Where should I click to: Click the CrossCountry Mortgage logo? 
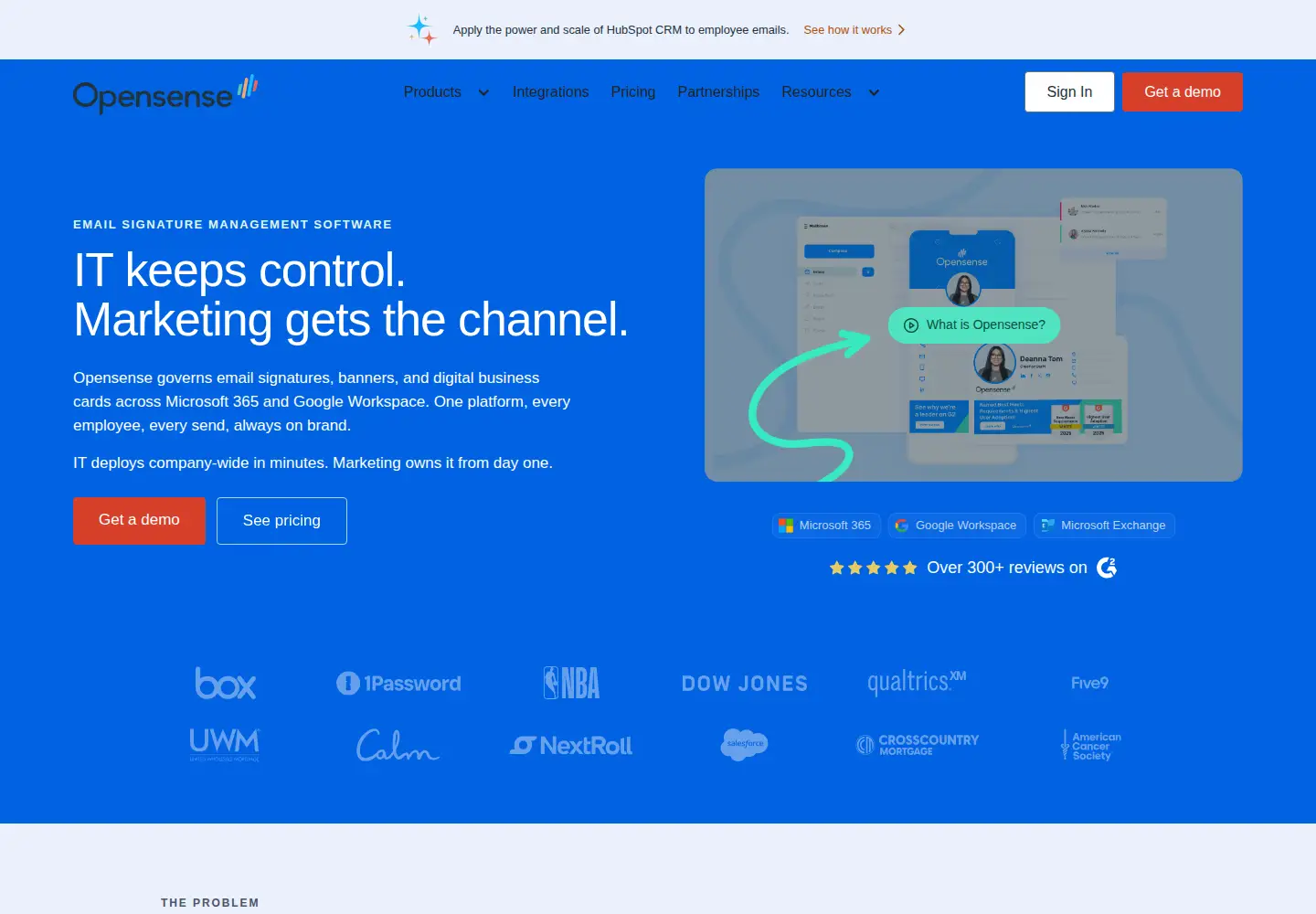coord(918,745)
